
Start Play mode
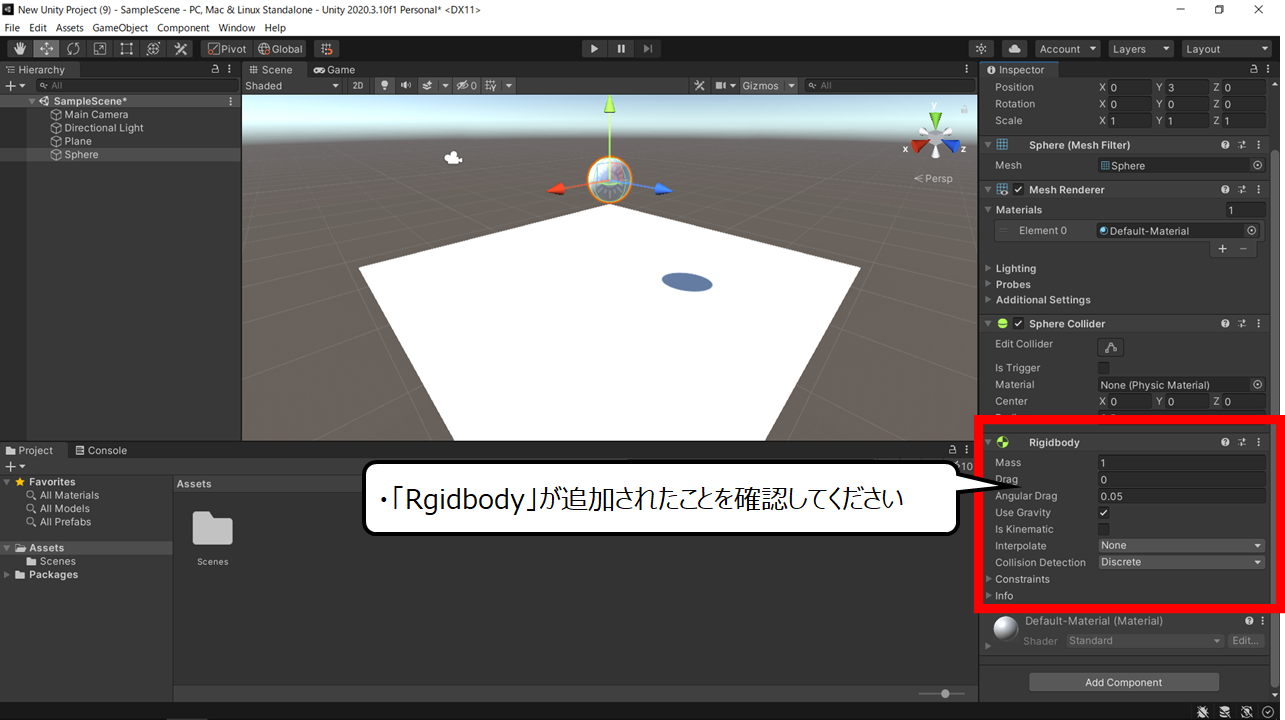[594, 49]
